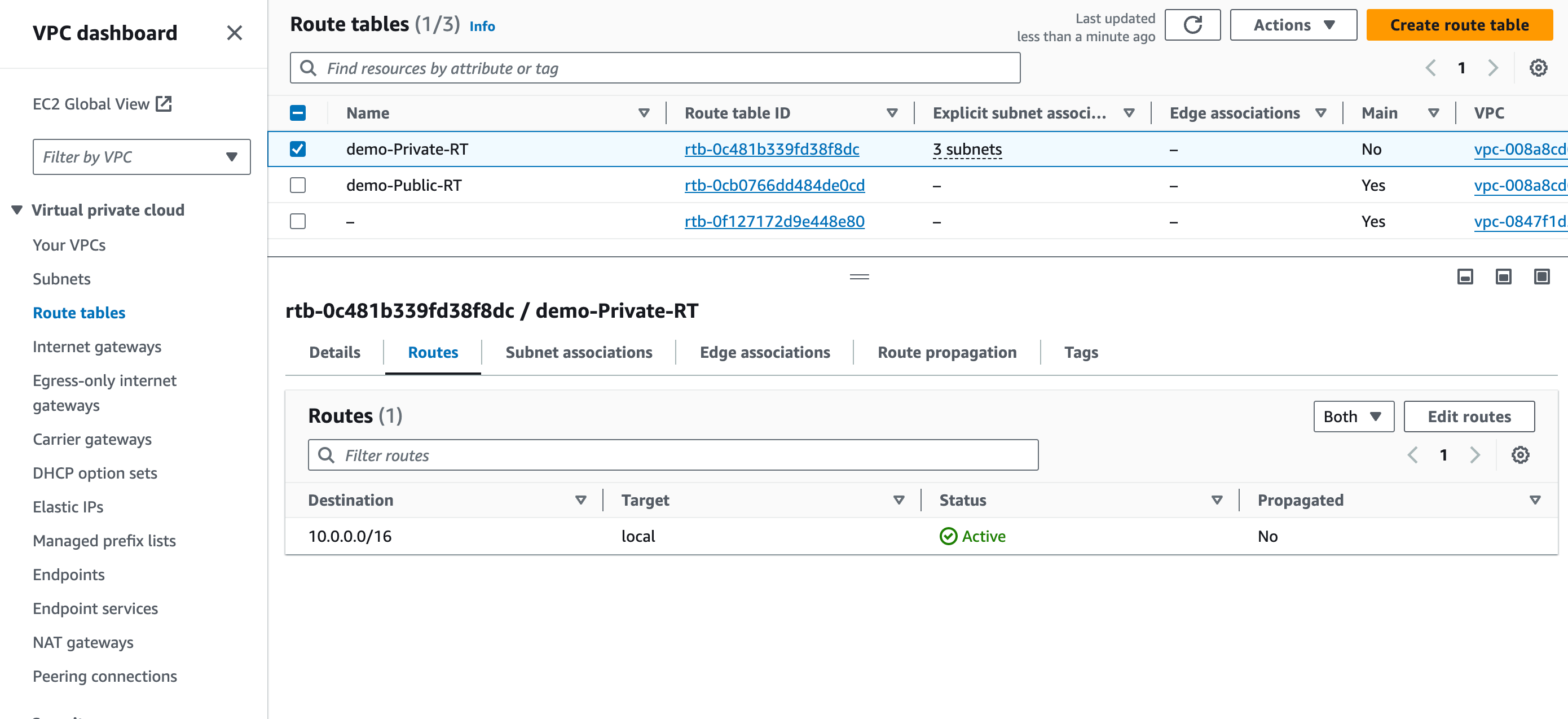1568x719 pixels.
Task: Click the Edit routes button
Action: pos(1469,417)
